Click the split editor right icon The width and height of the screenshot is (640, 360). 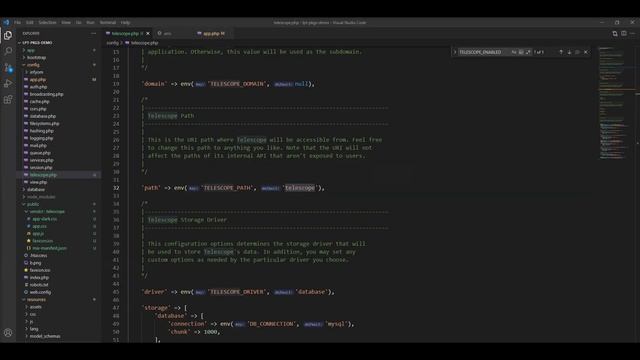624,33
